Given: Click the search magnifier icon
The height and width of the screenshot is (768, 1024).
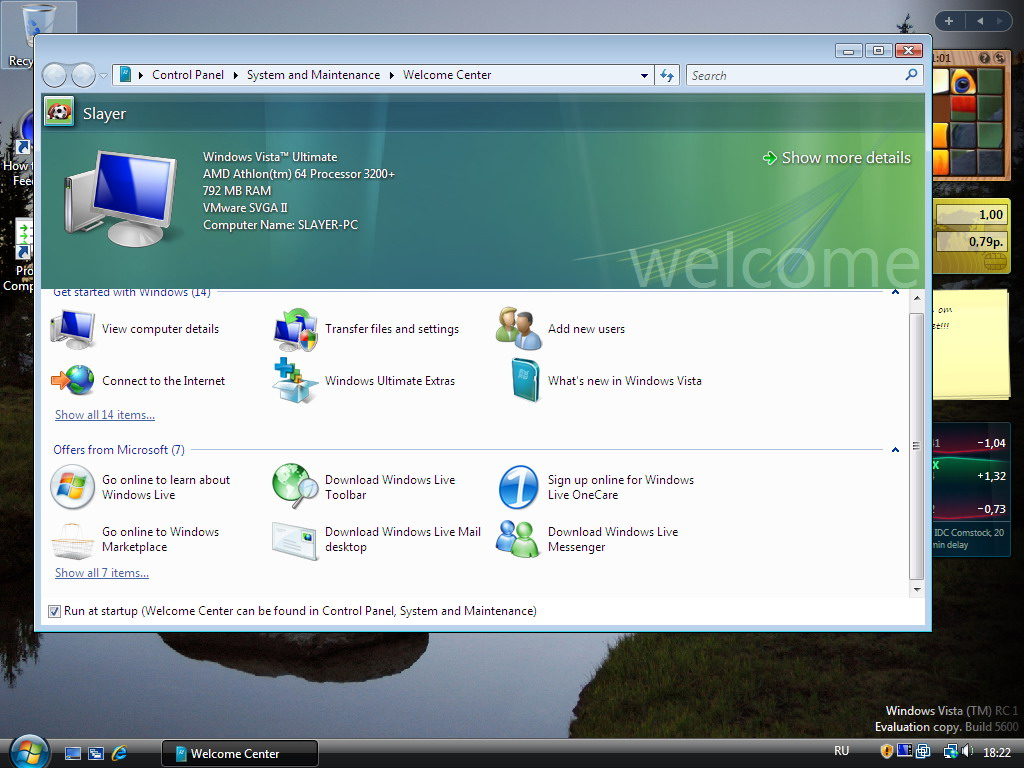Looking at the screenshot, I should pos(912,75).
